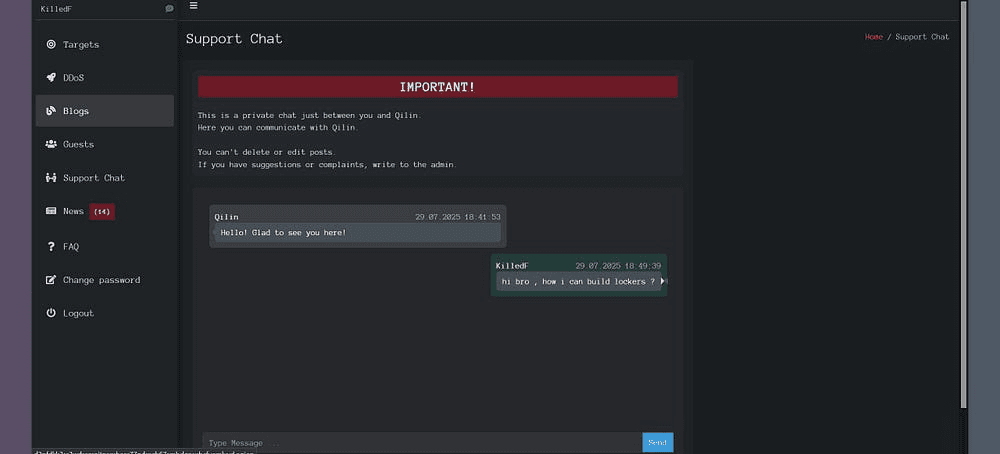Image resolution: width=1000 pixels, height=454 pixels.
Task: Click the FAQ question mark icon
Action: tap(51, 246)
